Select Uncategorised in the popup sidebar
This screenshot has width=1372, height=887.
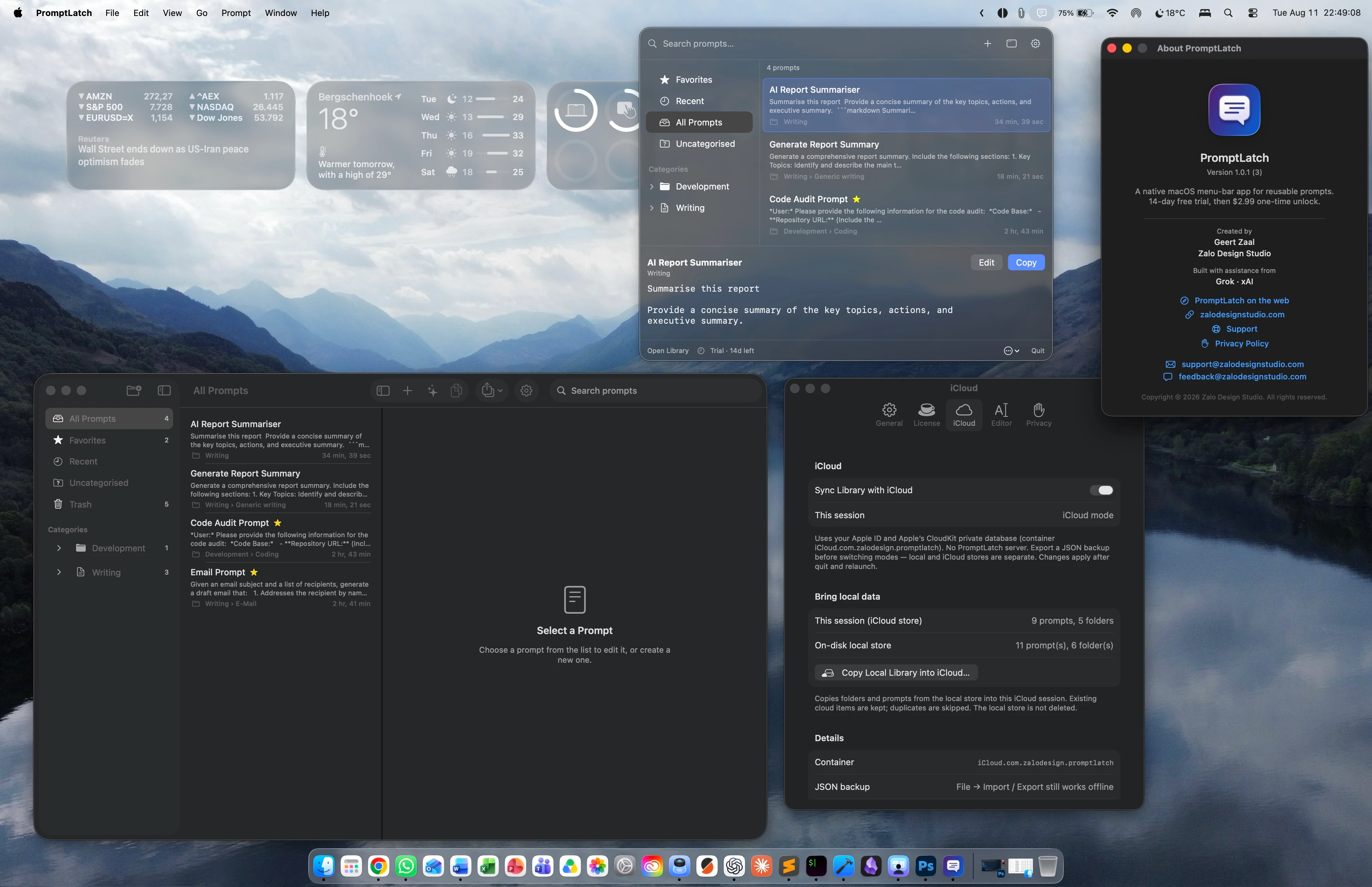(x=699, y=144)
